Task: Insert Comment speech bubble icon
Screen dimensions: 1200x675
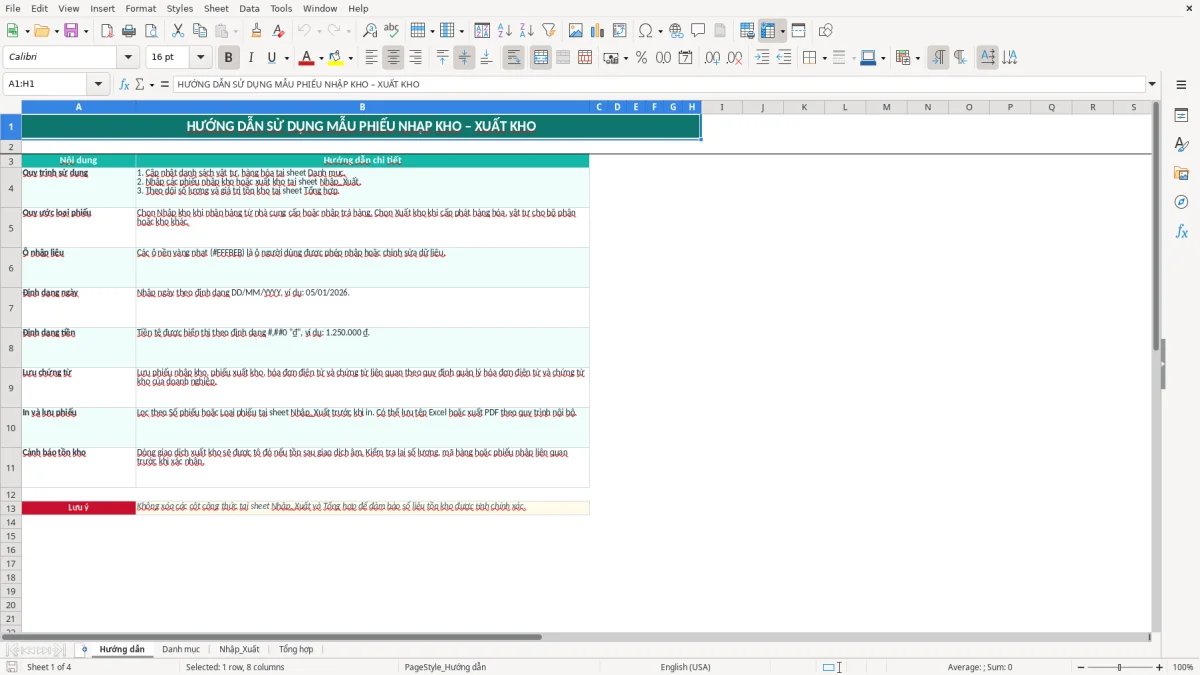Action: pyautogui.click(x=698, y=31)
